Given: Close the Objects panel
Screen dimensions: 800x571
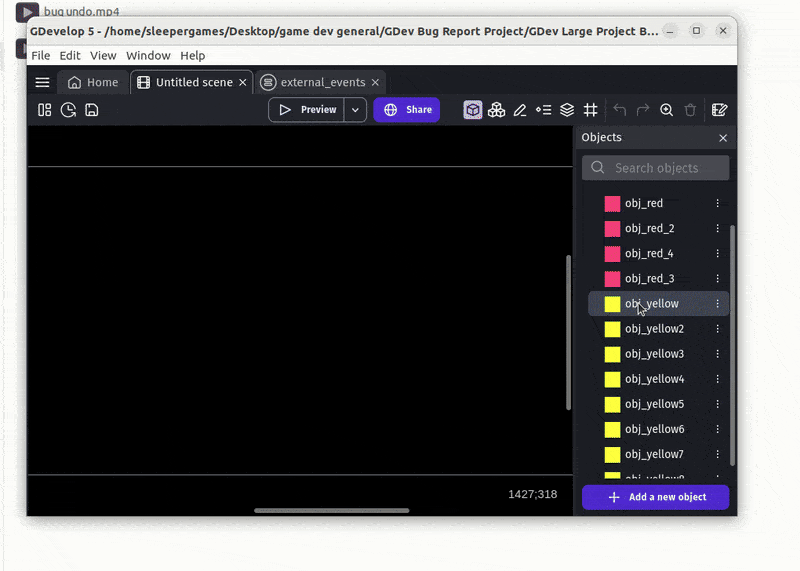Looking at the screenshot, I should (x=723, y=138).
